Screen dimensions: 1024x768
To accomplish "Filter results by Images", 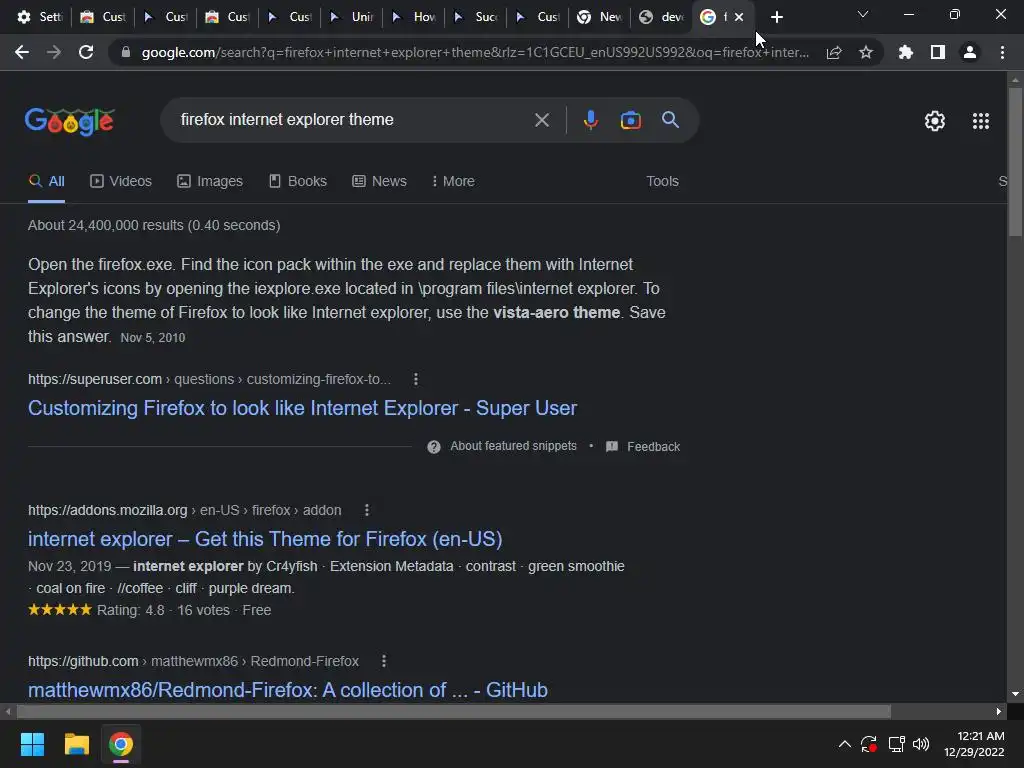I will click(x=210, y=182).
